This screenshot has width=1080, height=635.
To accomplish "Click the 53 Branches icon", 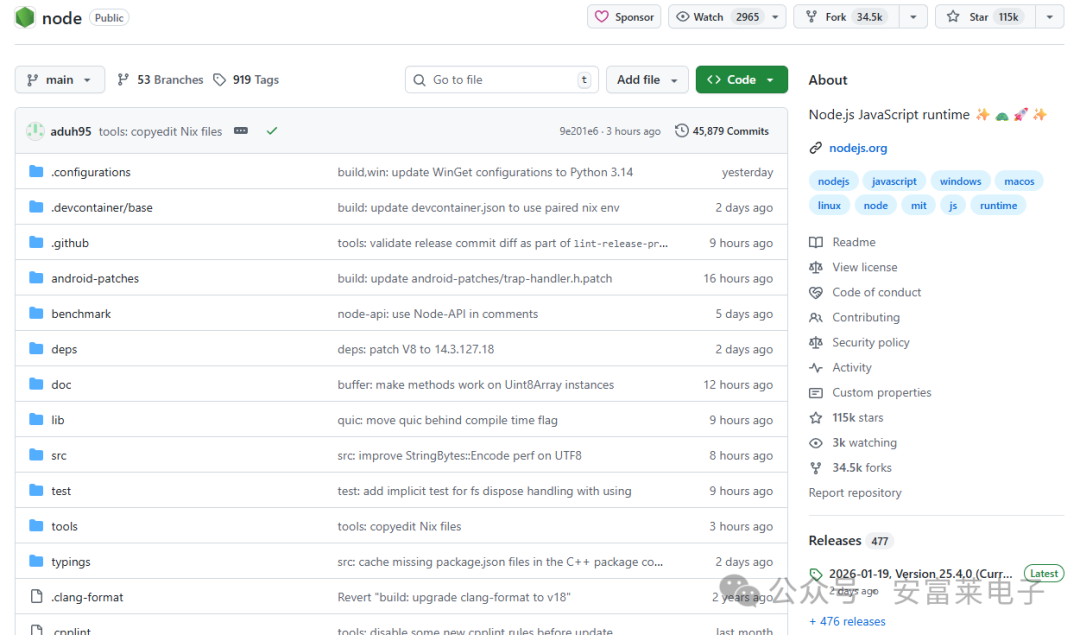I will click(x=122, y=79).
